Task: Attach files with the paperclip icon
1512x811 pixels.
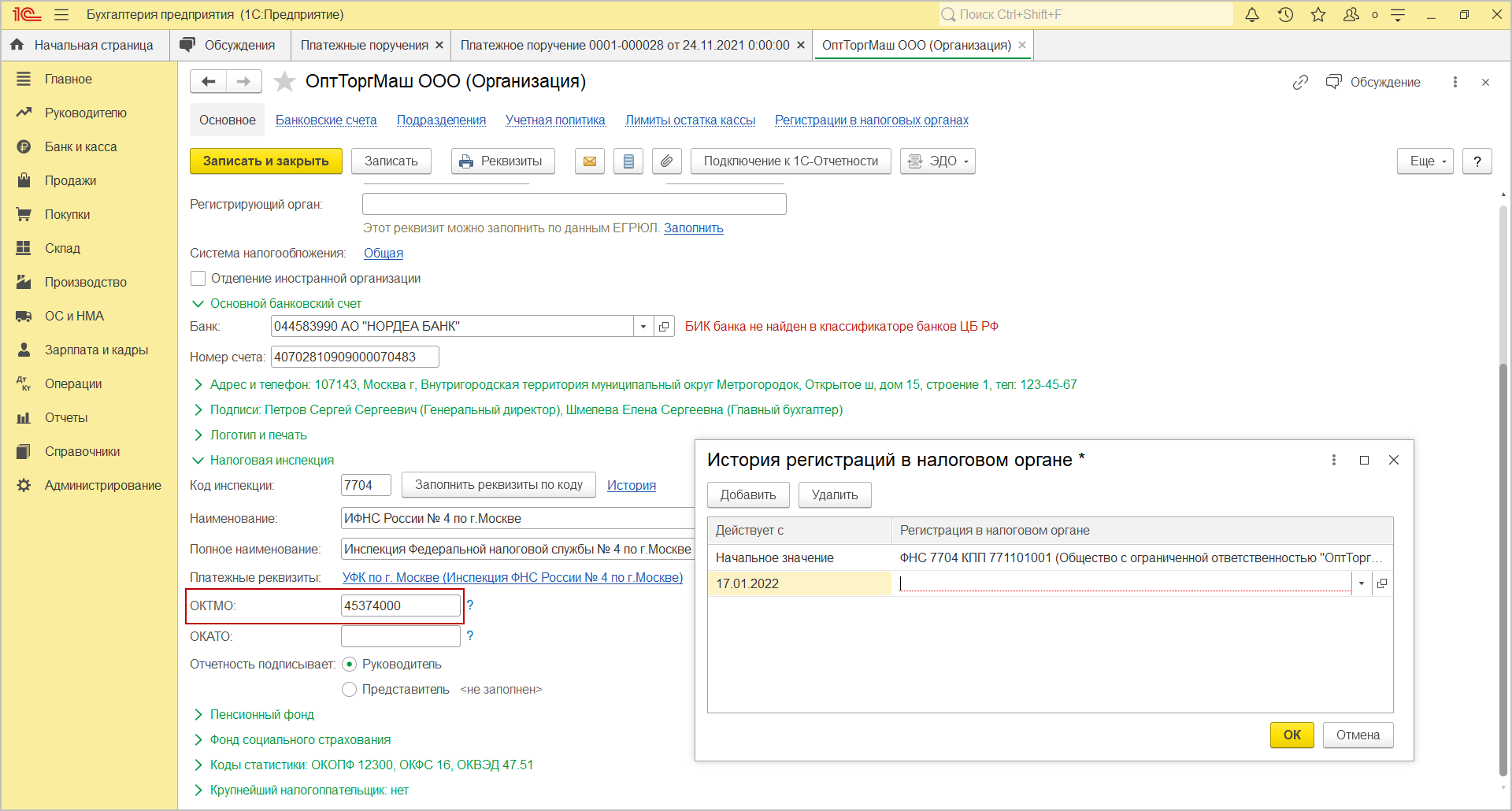Action: point(666,161)
